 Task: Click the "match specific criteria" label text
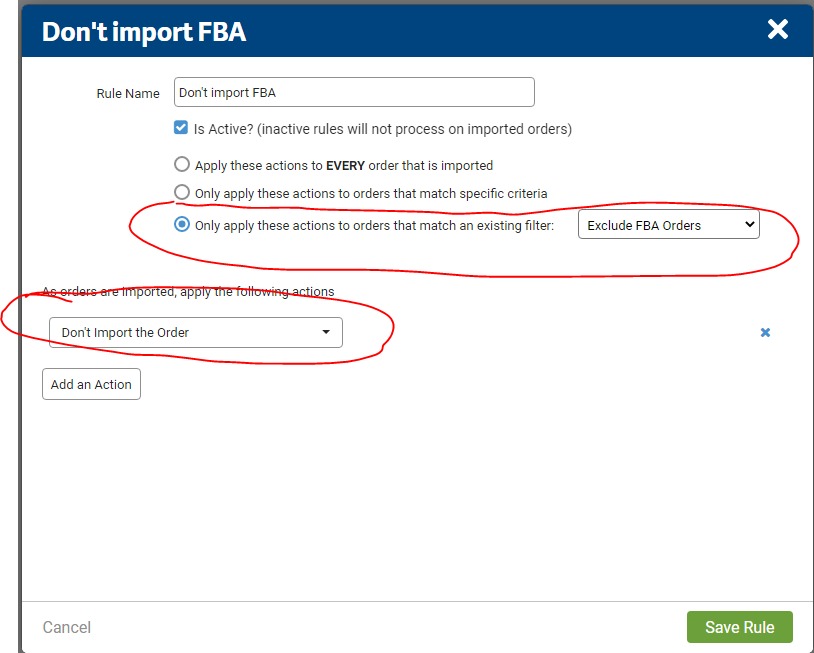click(x=371, y=193)
